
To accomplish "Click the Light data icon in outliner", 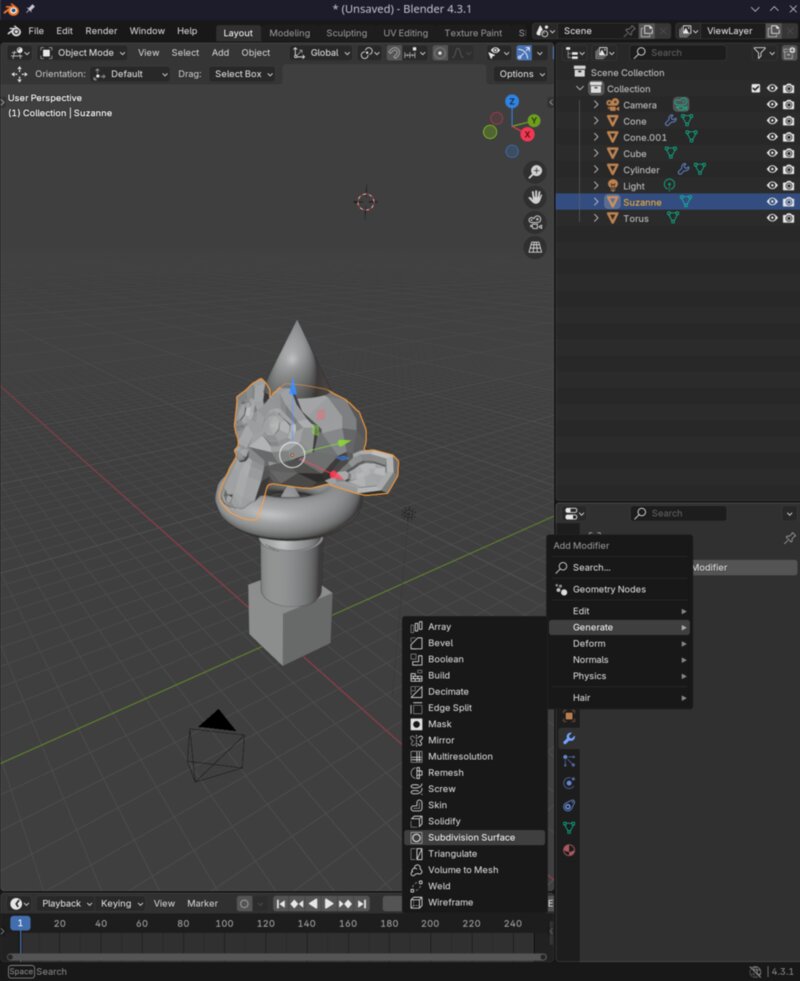I will click(x=669, y=185).
